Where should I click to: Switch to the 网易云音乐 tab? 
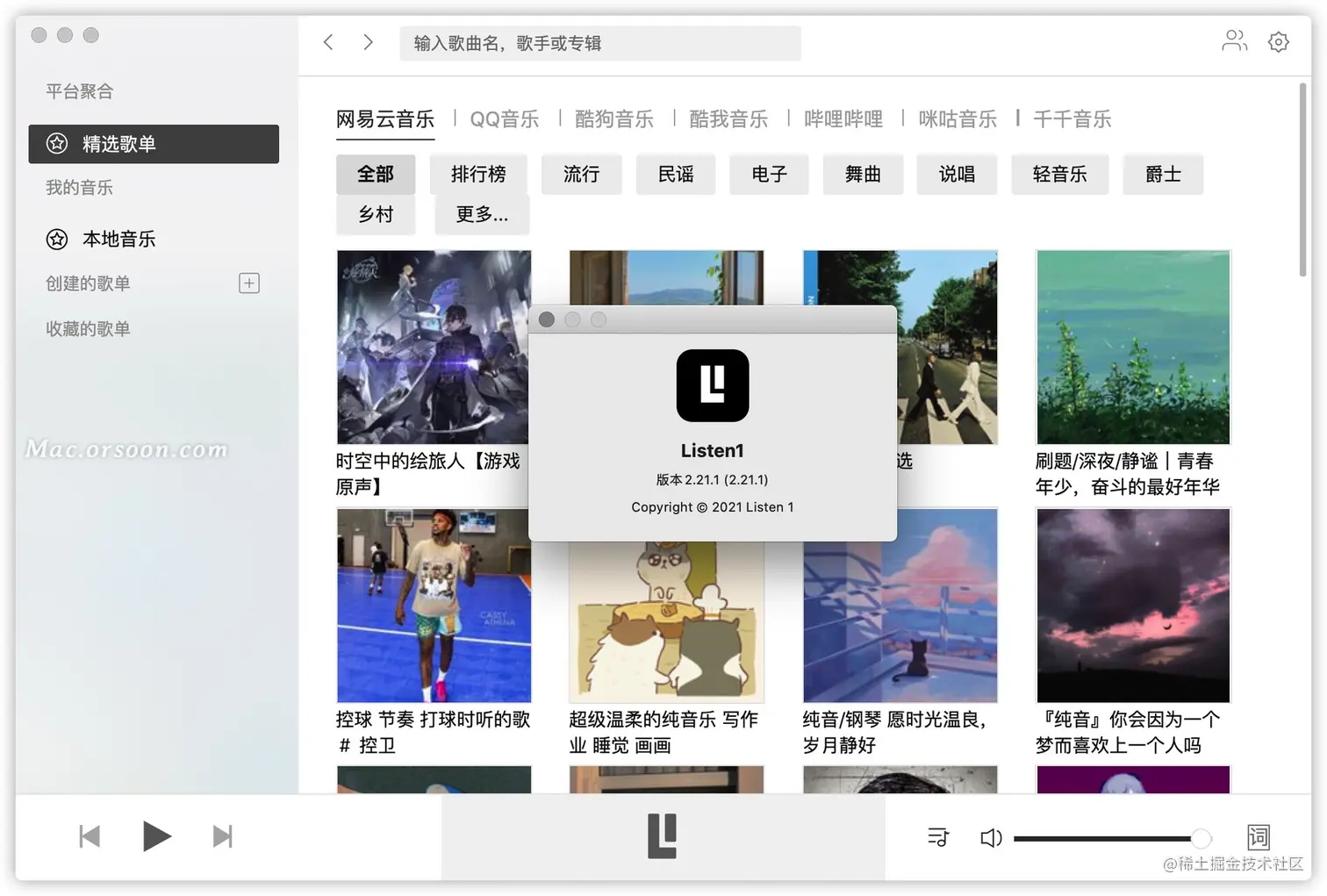(x=385, y=119)
